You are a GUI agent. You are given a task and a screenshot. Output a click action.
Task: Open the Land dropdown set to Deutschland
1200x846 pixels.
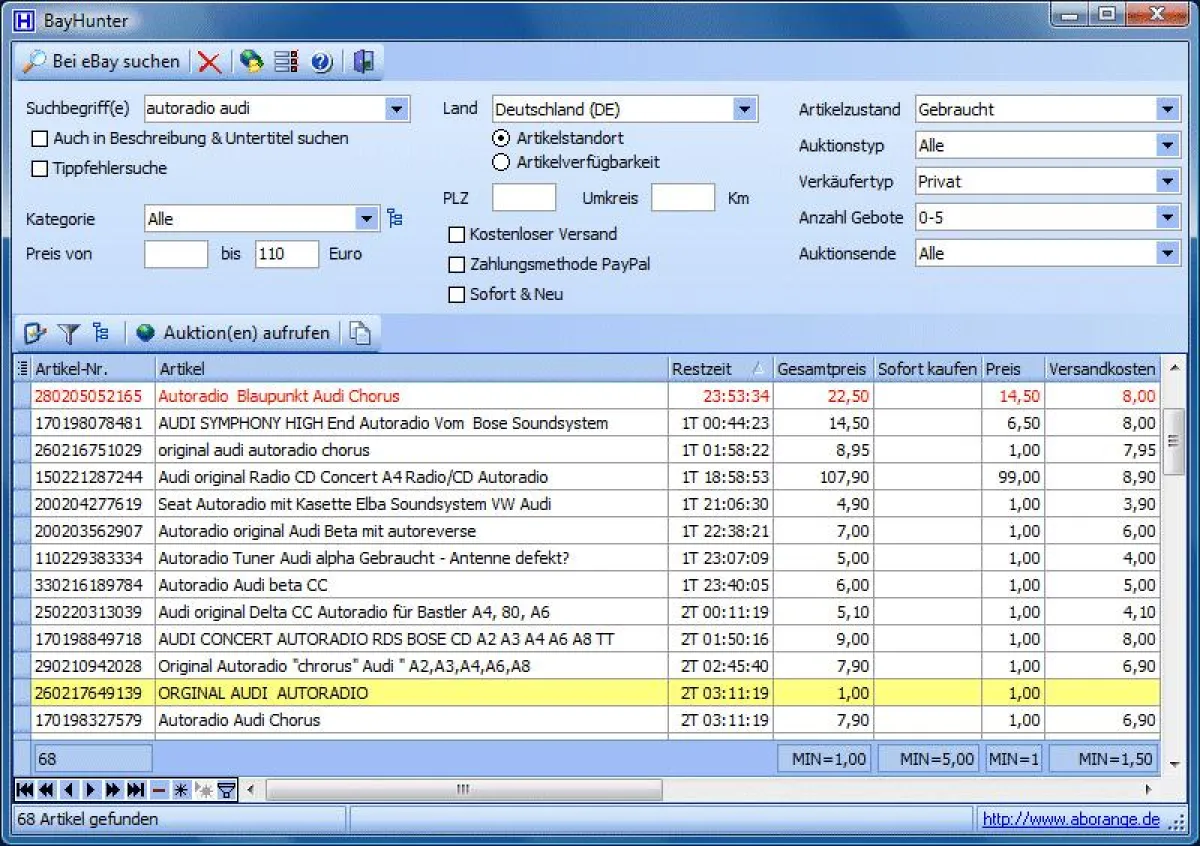point(744,109)
